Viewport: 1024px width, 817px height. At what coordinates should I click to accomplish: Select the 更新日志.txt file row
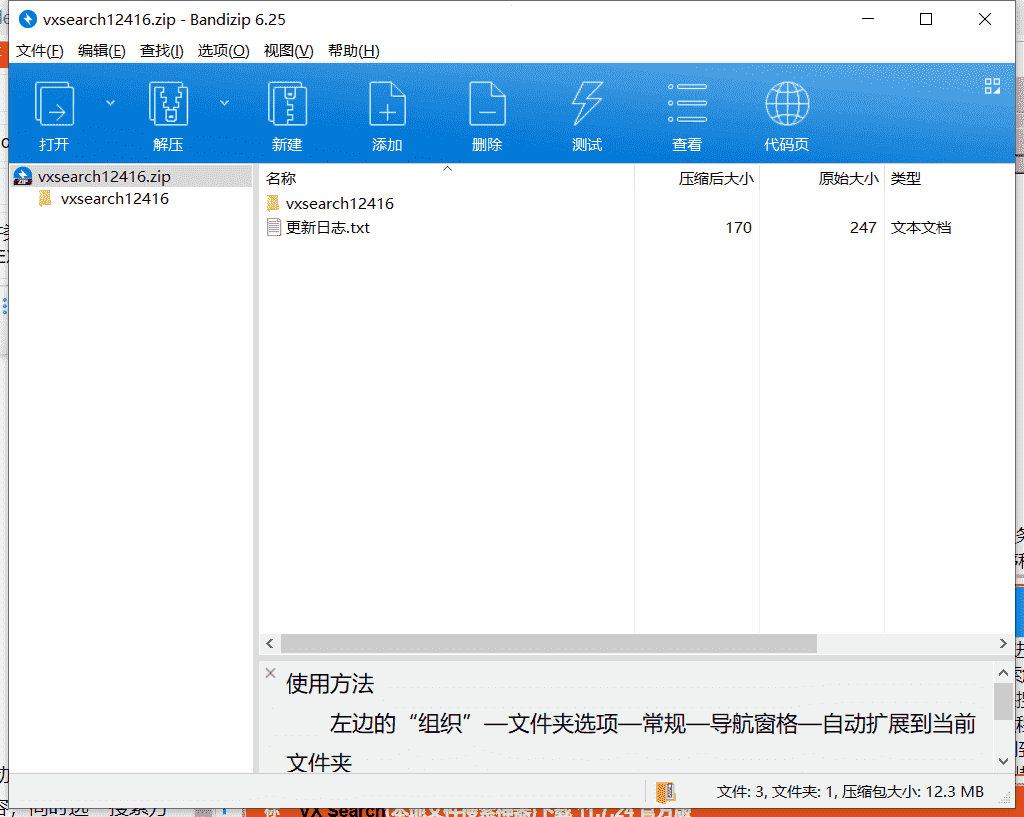[637, 227]
